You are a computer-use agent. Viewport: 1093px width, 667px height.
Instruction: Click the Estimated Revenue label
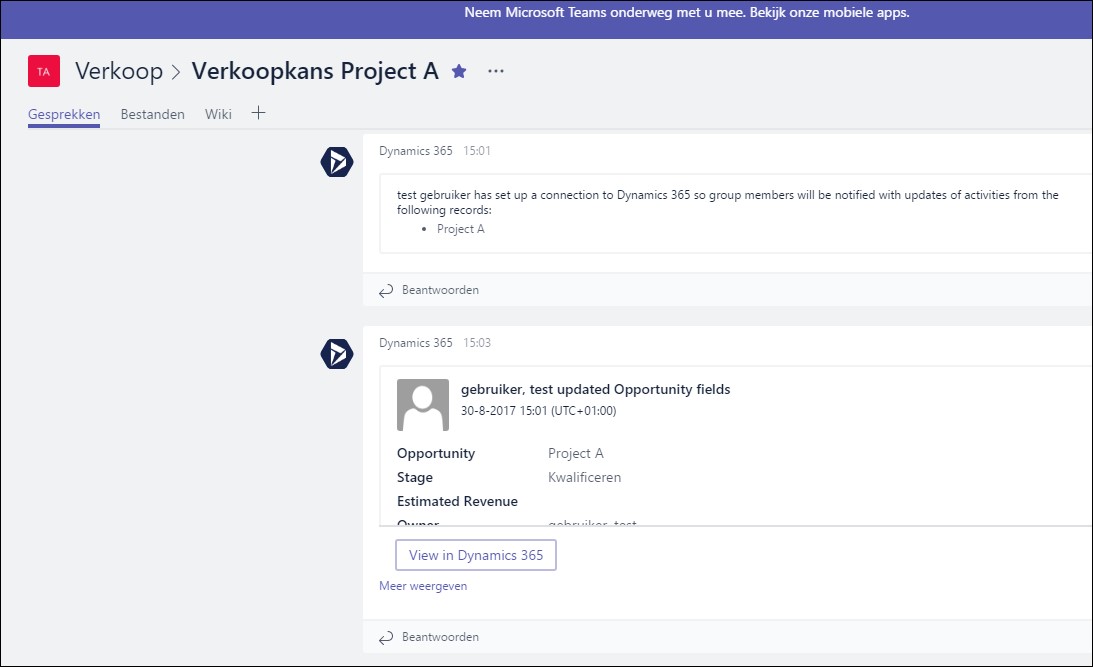(x=457, y=501)
